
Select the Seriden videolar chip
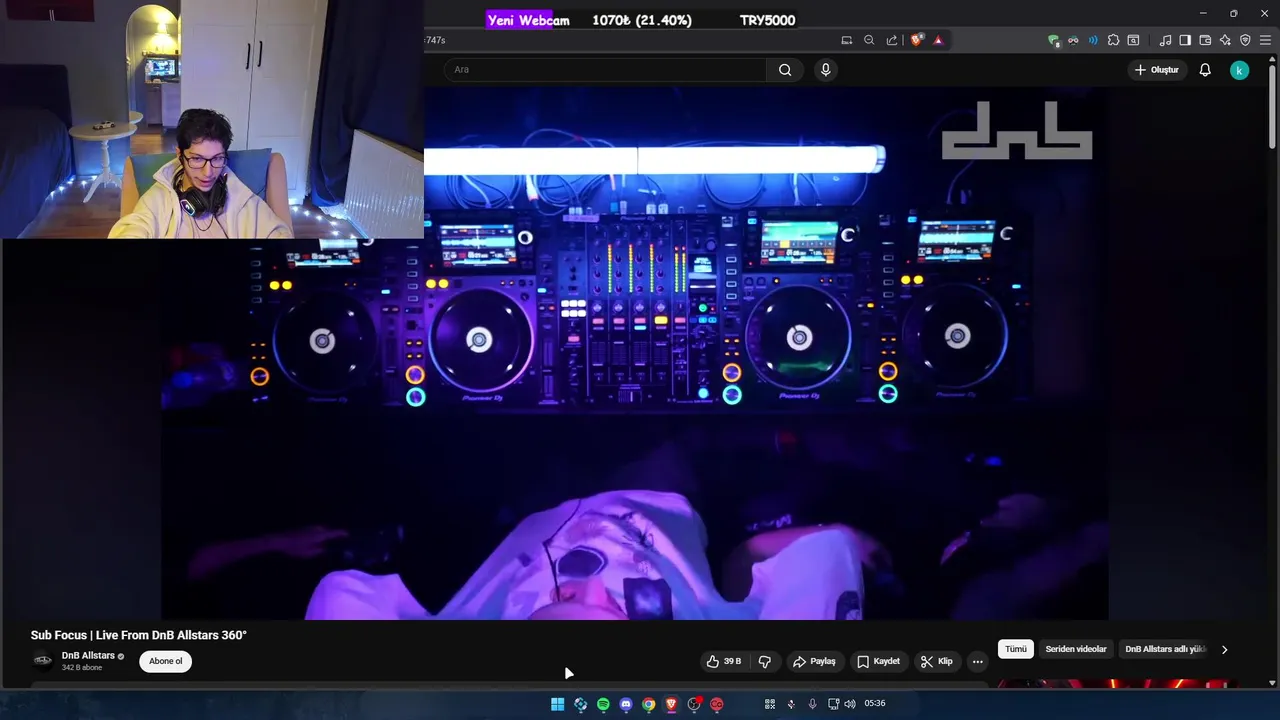tap(1076, 649)
